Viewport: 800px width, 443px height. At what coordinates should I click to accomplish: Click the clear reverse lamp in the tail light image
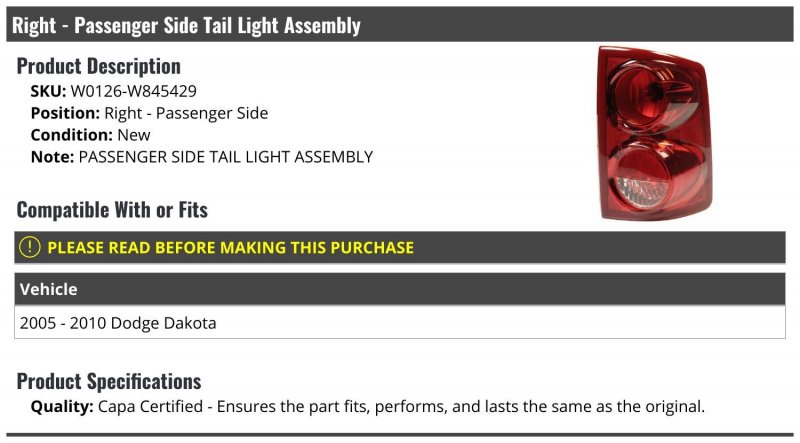(642, 192)
